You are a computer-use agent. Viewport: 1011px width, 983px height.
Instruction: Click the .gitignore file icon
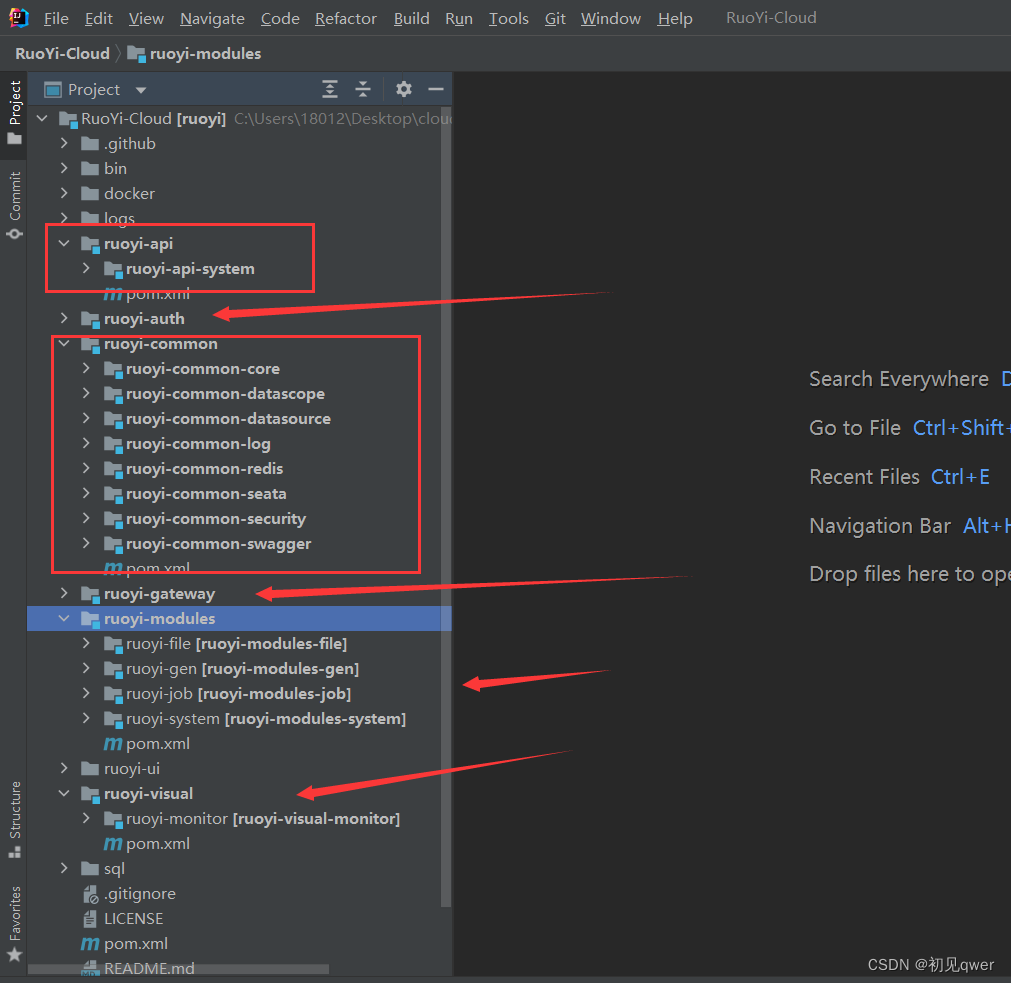[x=90, y=894]
